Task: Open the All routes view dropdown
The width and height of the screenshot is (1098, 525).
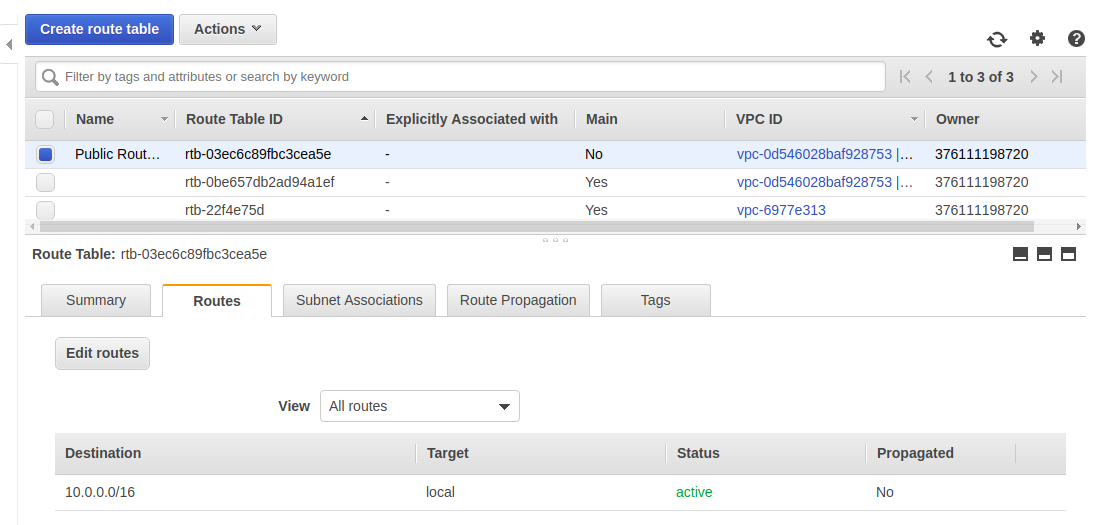Action: tap(419, 406)
